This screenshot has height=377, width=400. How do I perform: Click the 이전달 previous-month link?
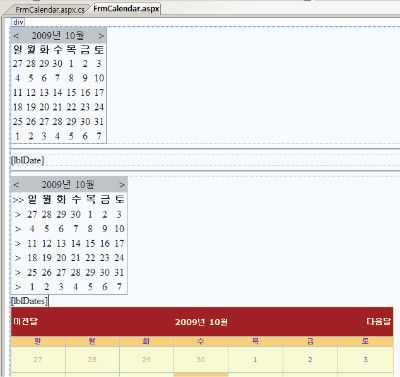pos(26,321)
